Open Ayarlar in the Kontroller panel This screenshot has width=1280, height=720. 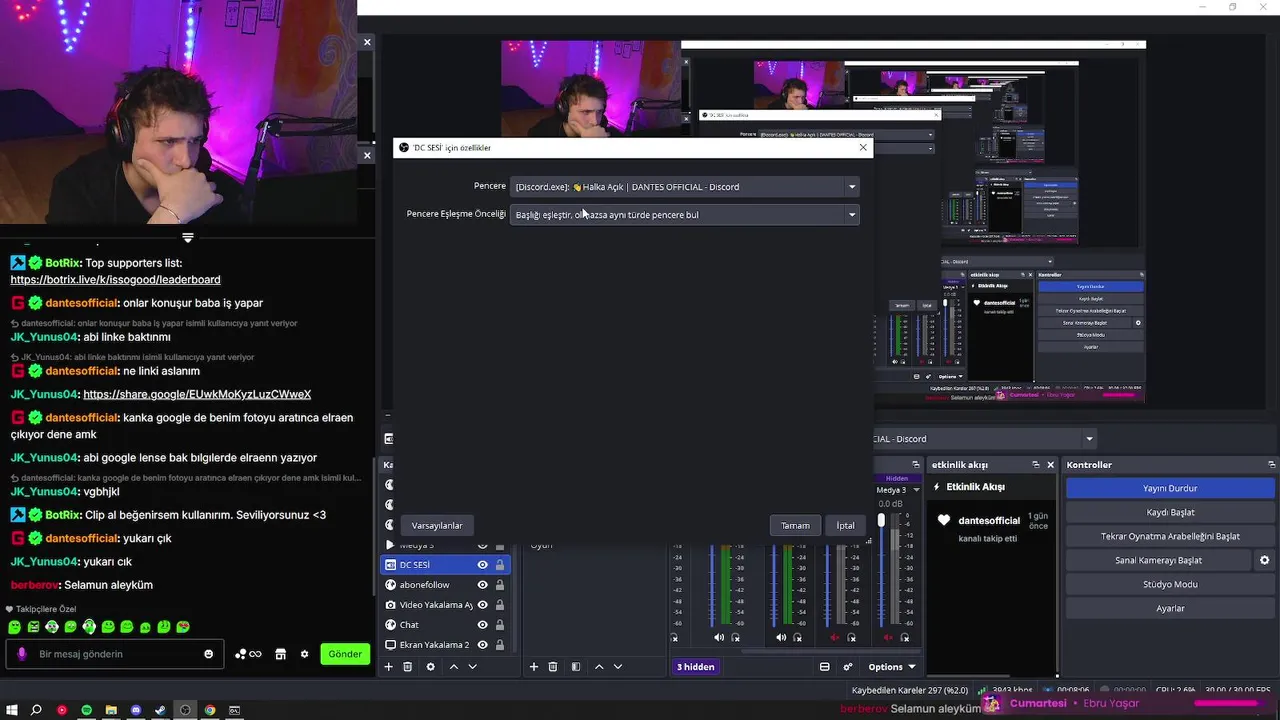[1170, 608]
